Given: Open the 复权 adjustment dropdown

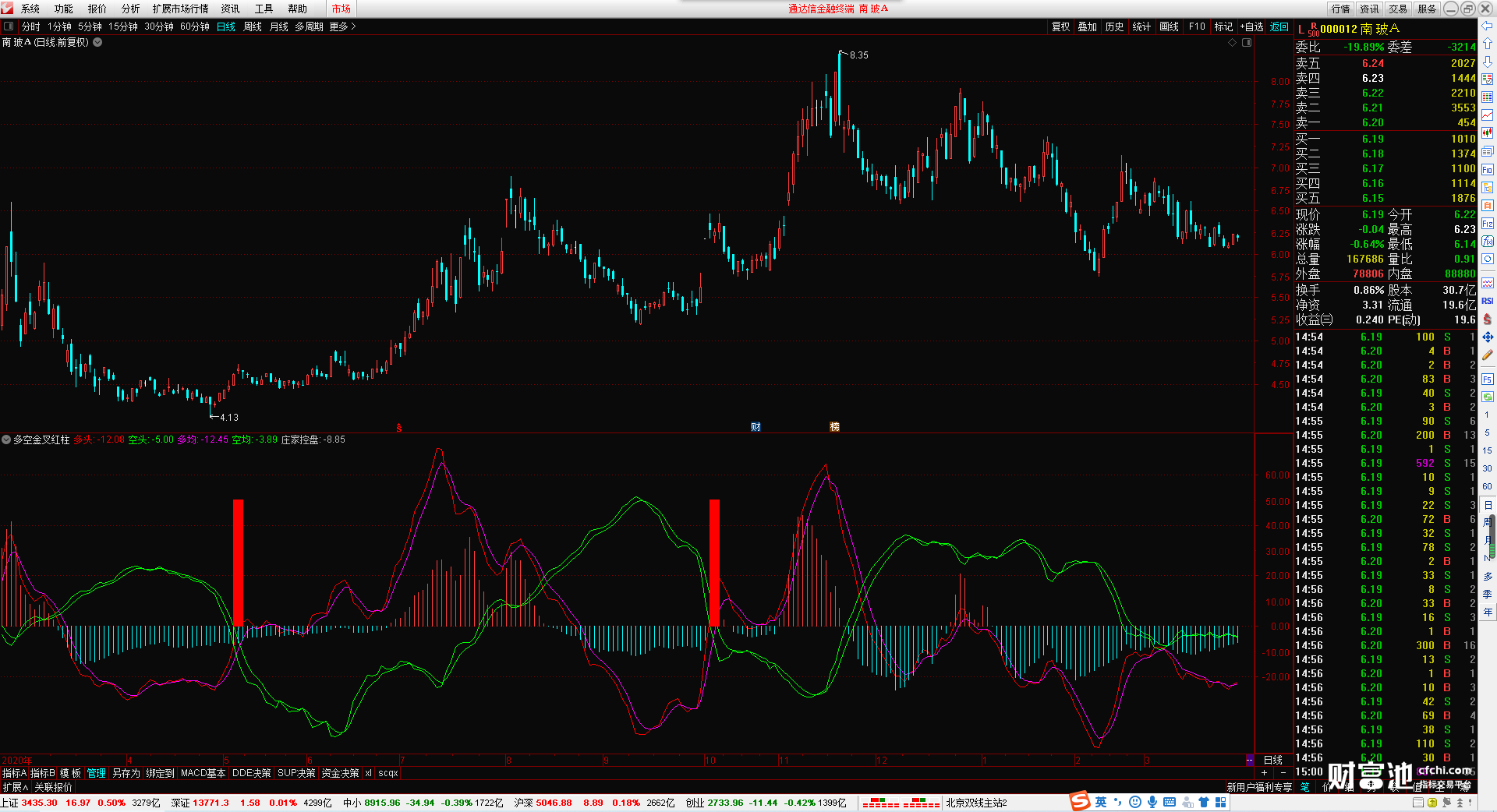Looking at the screenshot, I should [1061, 26].
